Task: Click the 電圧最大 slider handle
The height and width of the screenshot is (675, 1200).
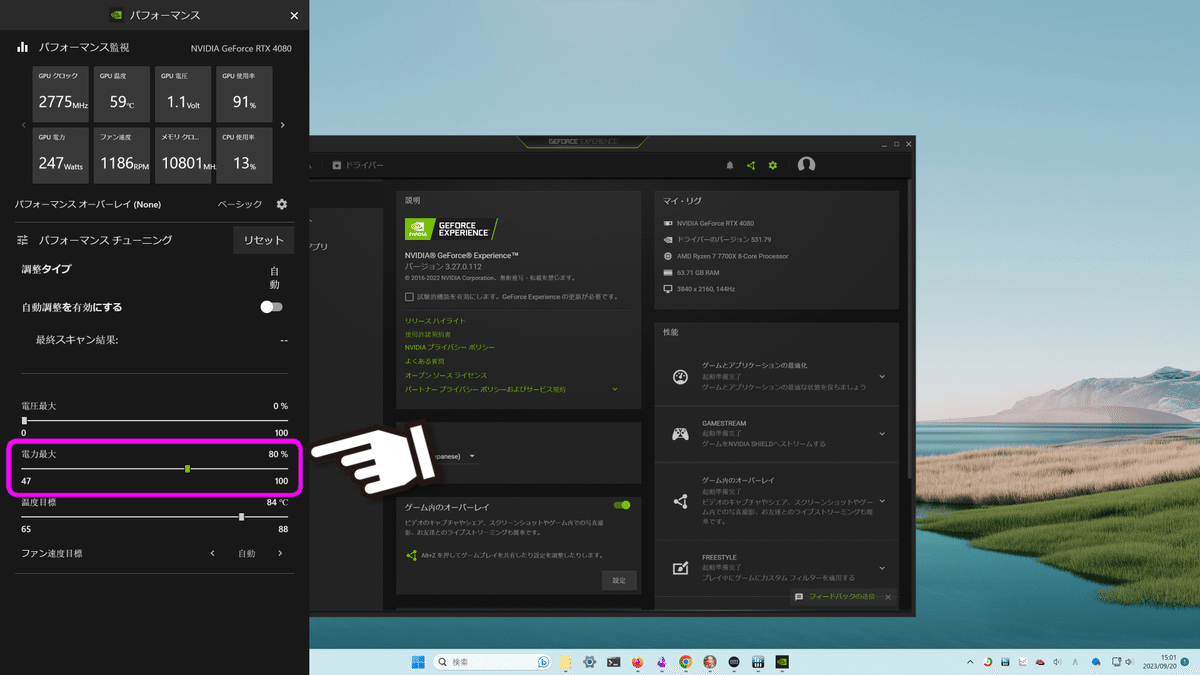Action: [x=24, y=420]
